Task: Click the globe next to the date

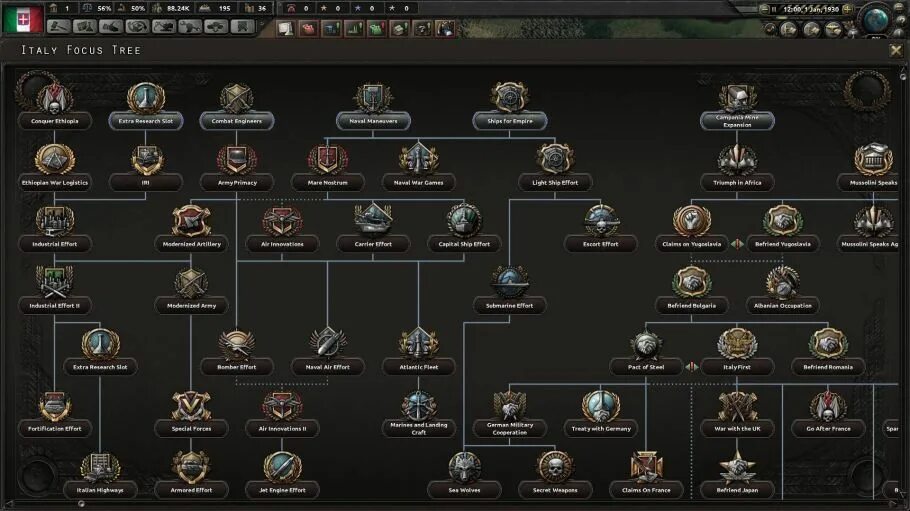Action: click(875, 20)
